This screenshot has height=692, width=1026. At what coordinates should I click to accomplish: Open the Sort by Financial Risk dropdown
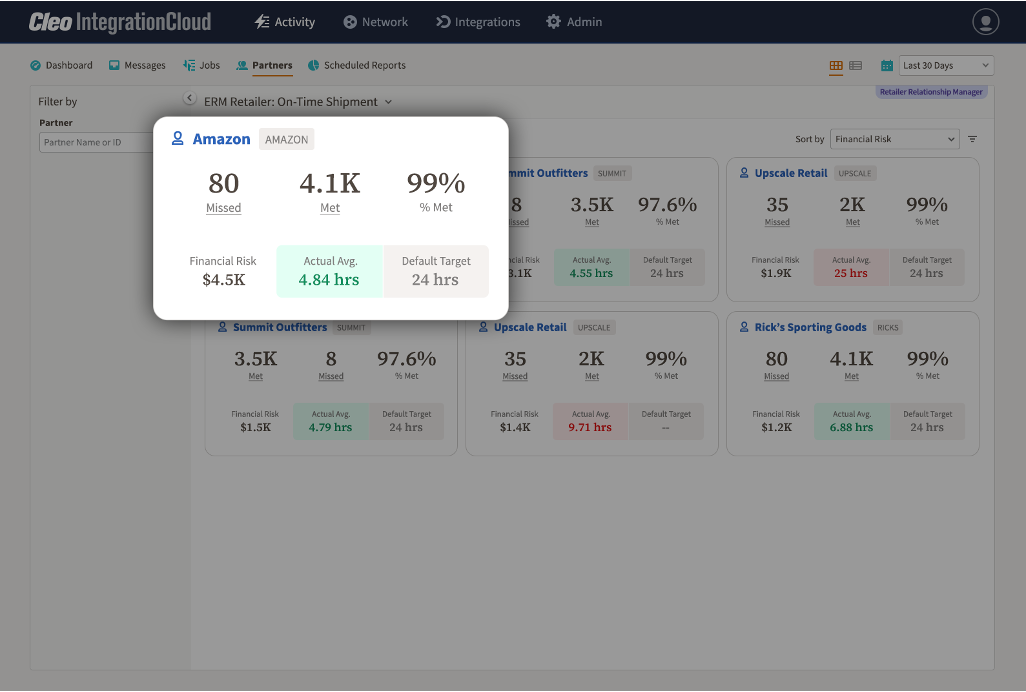[x=894, y=139]
